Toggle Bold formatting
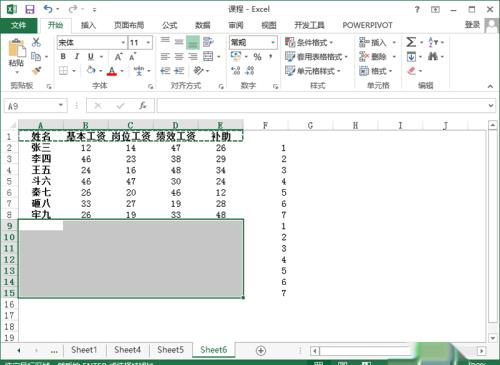This screenshot has width=500, height=365. click(63, 56)
